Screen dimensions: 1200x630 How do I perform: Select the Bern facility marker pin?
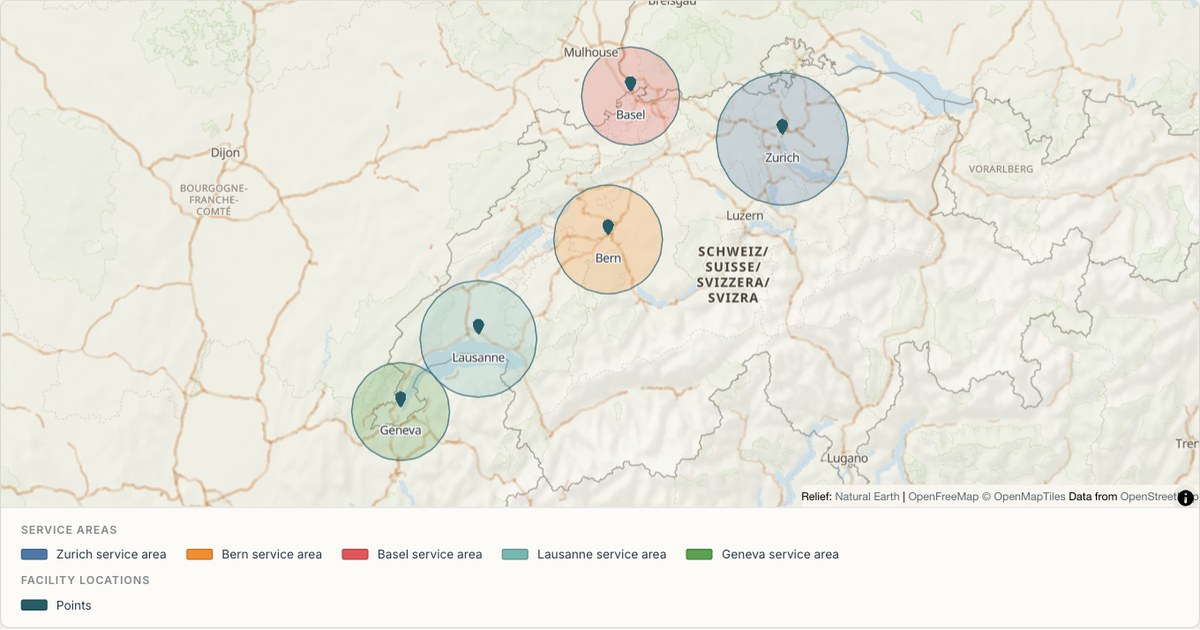click(x=608, y=227)
